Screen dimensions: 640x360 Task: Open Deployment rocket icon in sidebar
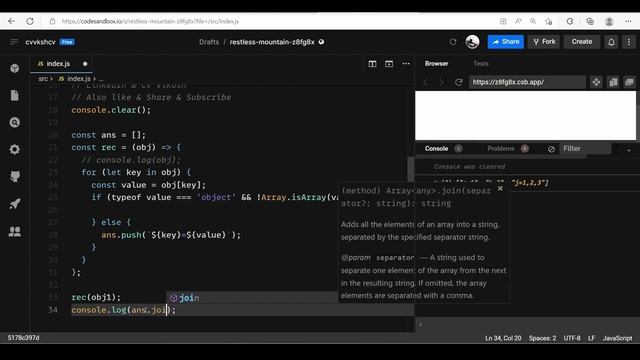pyautogui.click(x=15, y=204)
